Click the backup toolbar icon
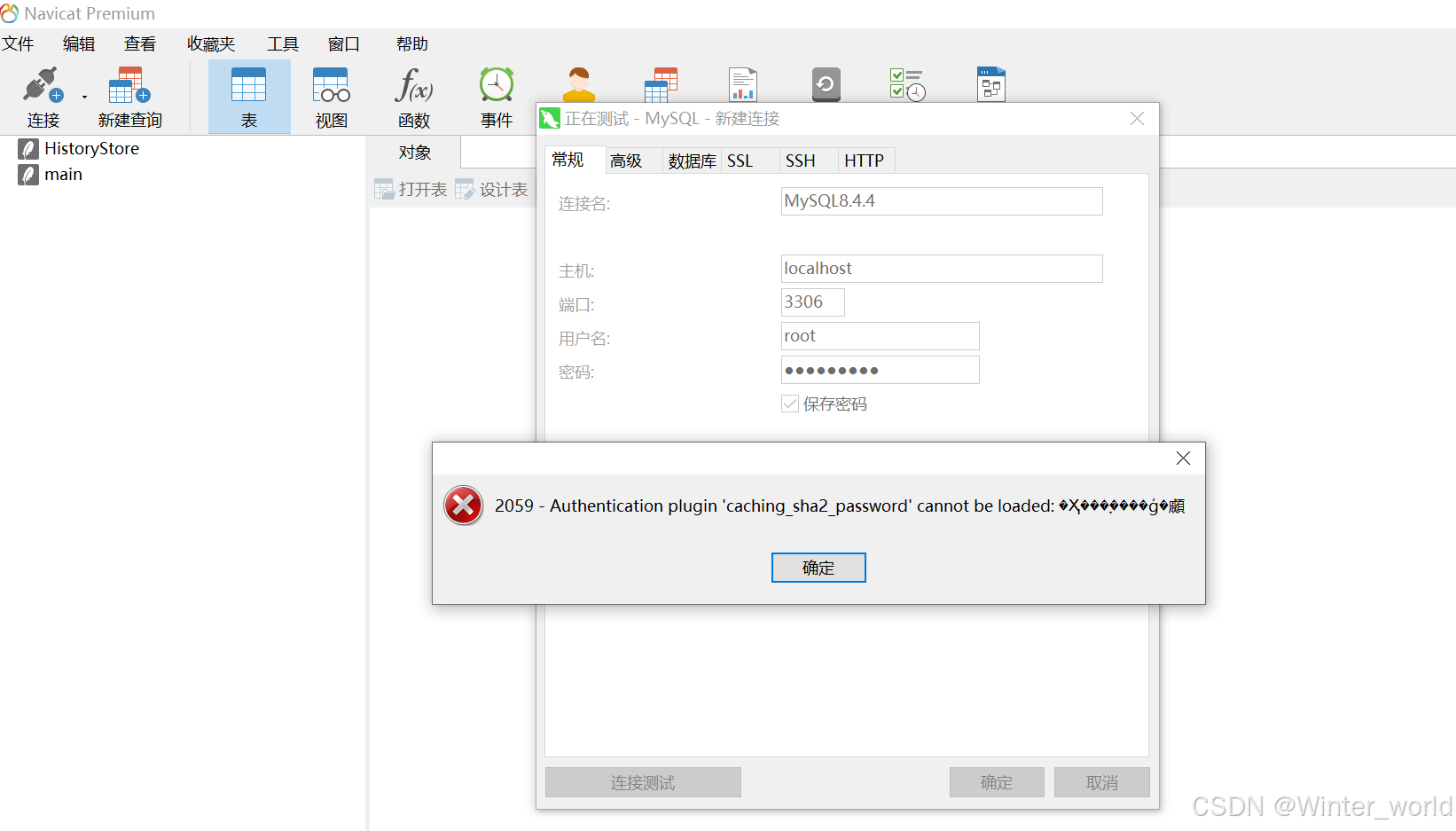Viewport: 1456px width, 831px height. click(826, 84)
